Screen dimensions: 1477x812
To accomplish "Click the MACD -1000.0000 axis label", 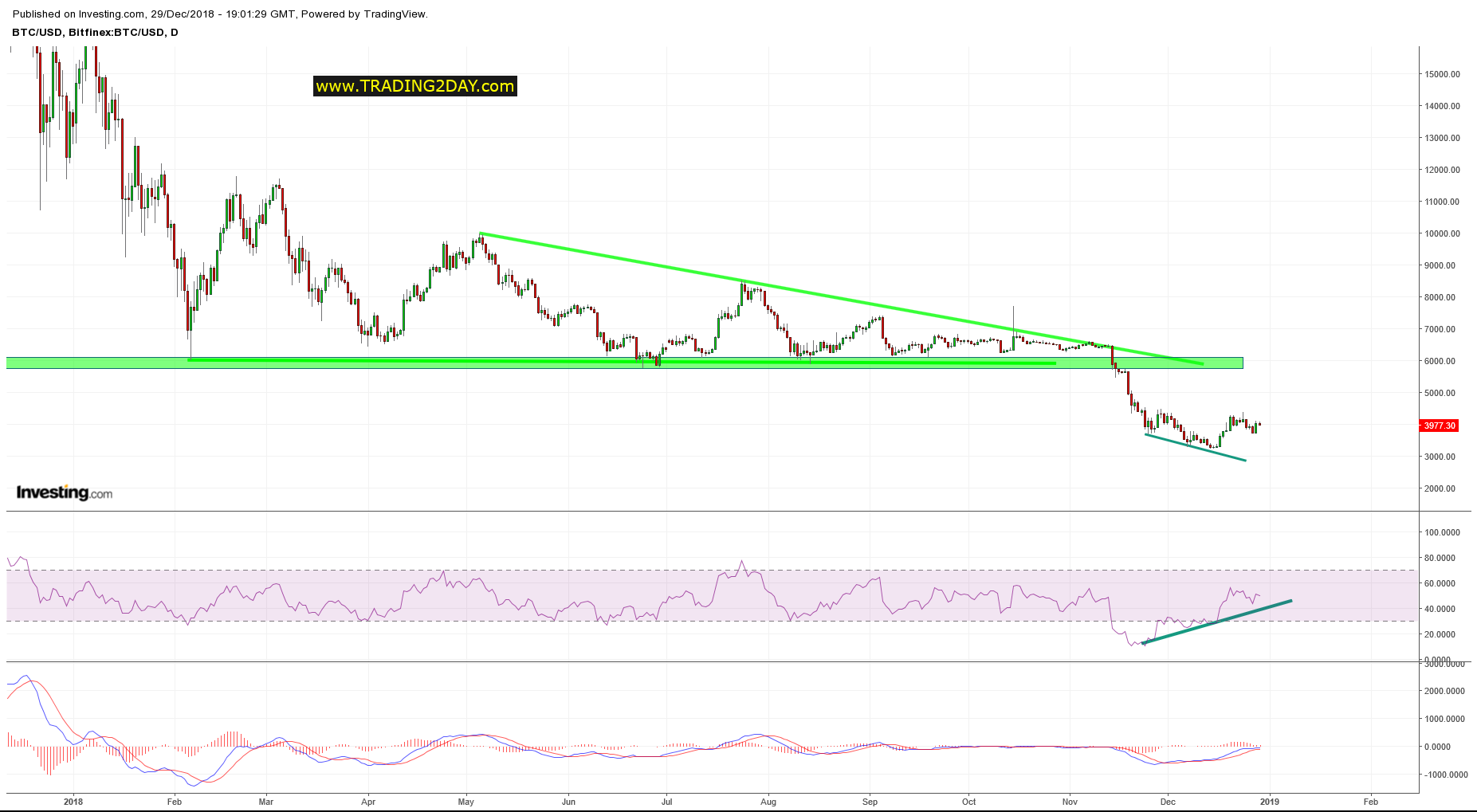I will (1444, 775).
